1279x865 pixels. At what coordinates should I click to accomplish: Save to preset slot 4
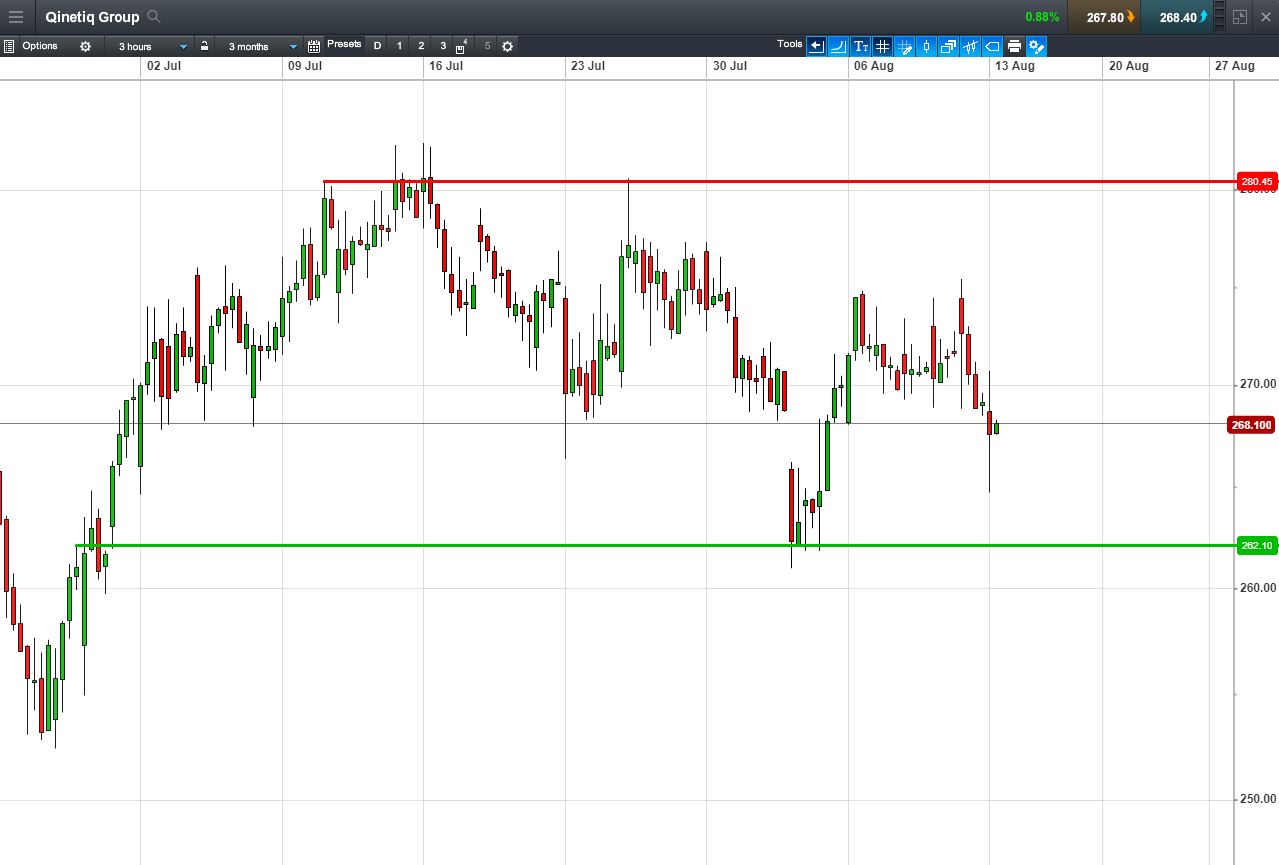pyautogui.click(x=462, y=46)
